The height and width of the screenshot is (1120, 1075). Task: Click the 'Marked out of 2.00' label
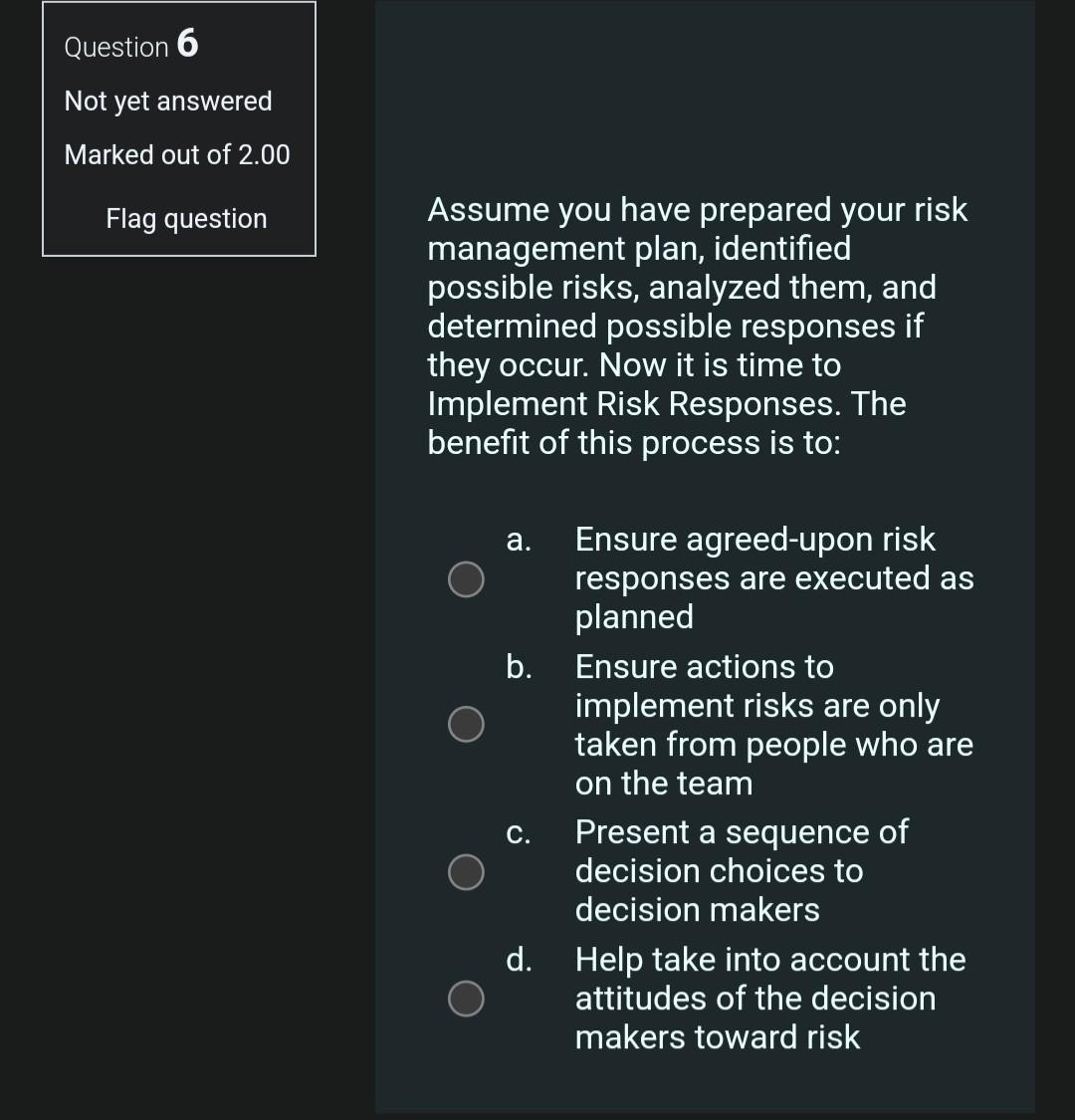pos(176,154)
